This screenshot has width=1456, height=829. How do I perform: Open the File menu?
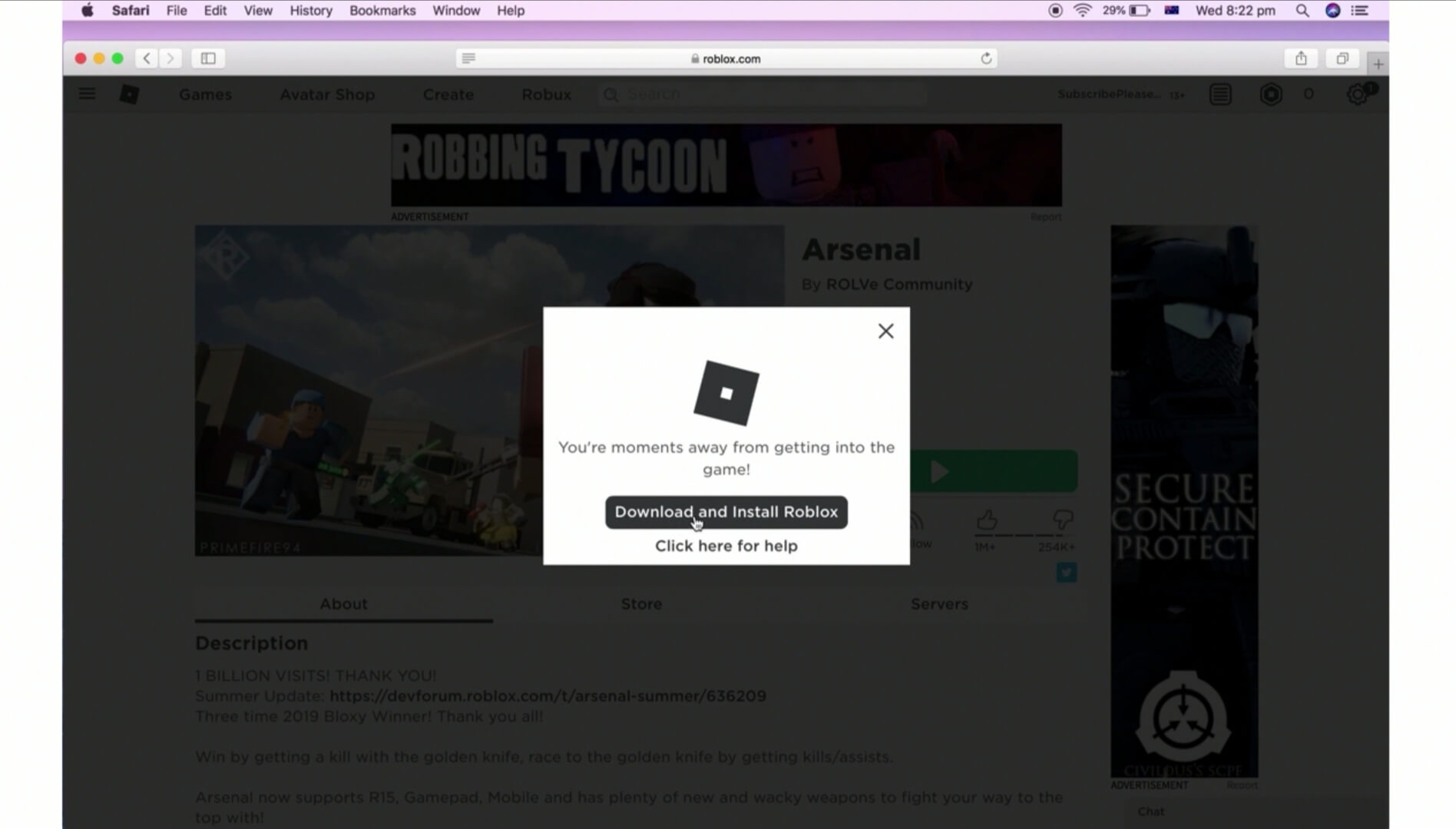pos(177,11)
